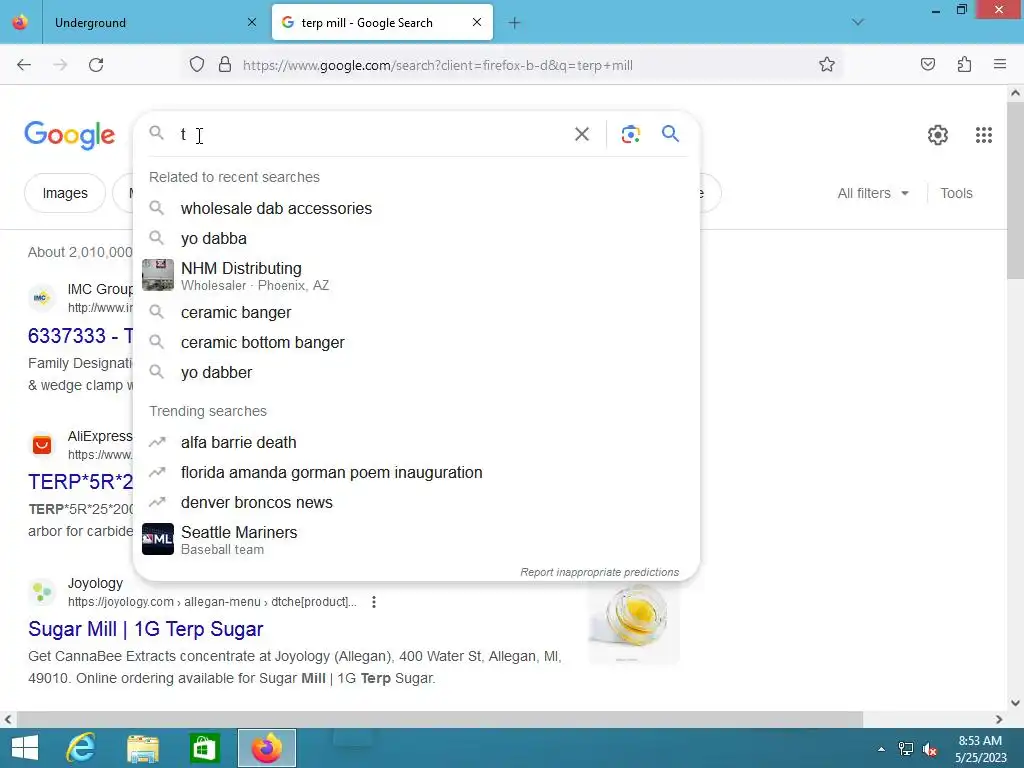Click the Firefox address bar URL
This screenshot has height=768, width=1024.
438,65
